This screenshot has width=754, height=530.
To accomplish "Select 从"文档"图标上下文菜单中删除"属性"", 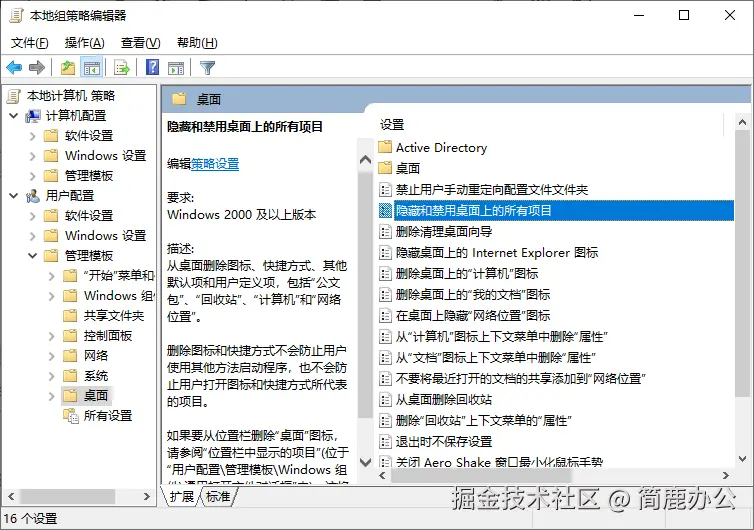I will [x=496, y=358].
